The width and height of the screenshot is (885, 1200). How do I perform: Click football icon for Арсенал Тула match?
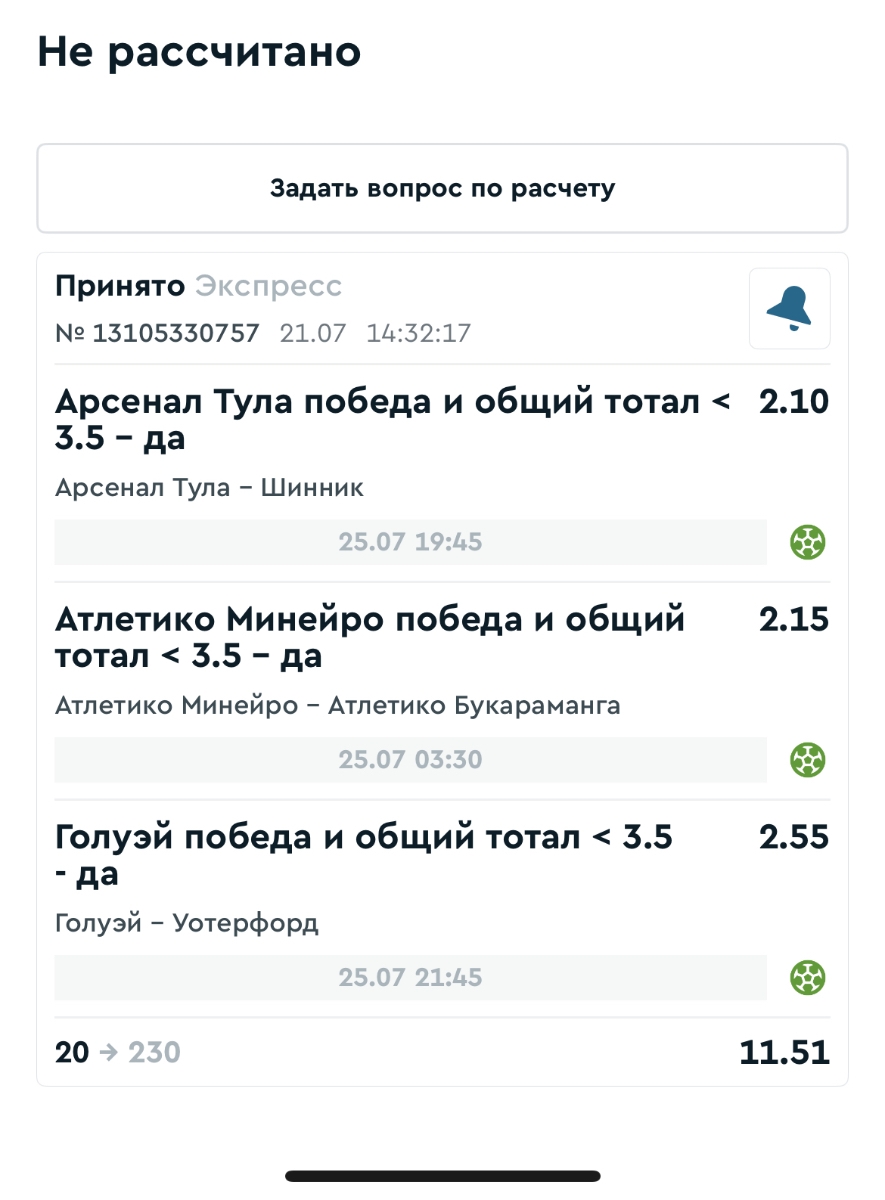click(808, 543)
